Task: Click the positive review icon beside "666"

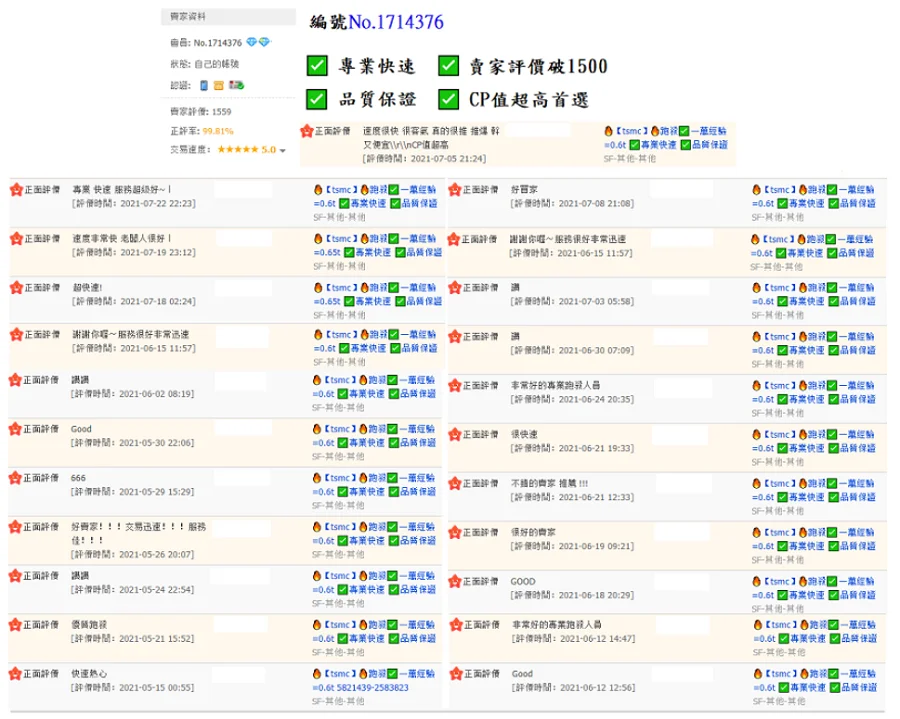Action: click(x=16, y=478)
